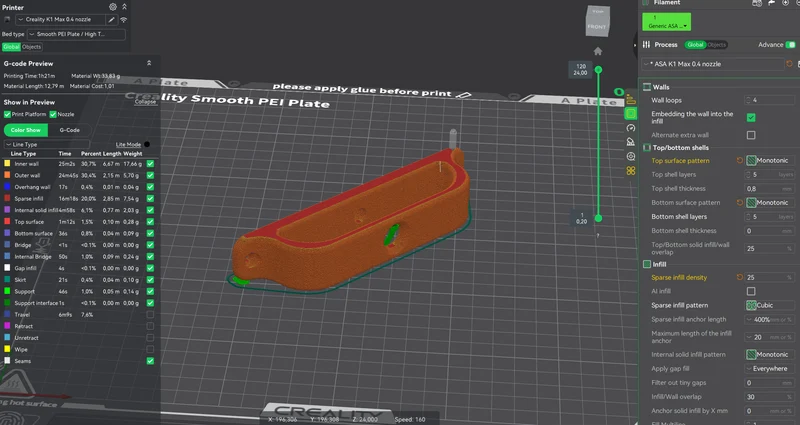Open printer settings gear icon
Image resolution: width=800 pixels, height=425 pixels.
pyautogui.click(x=113, y=7)
